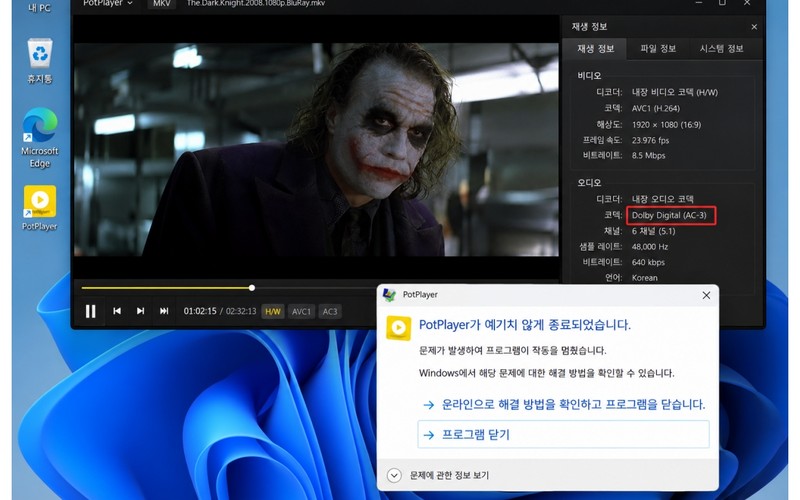Select the 640 kbps audio bitrate value
The width and height of the screenshot is (800, 500).
(648, 262)
